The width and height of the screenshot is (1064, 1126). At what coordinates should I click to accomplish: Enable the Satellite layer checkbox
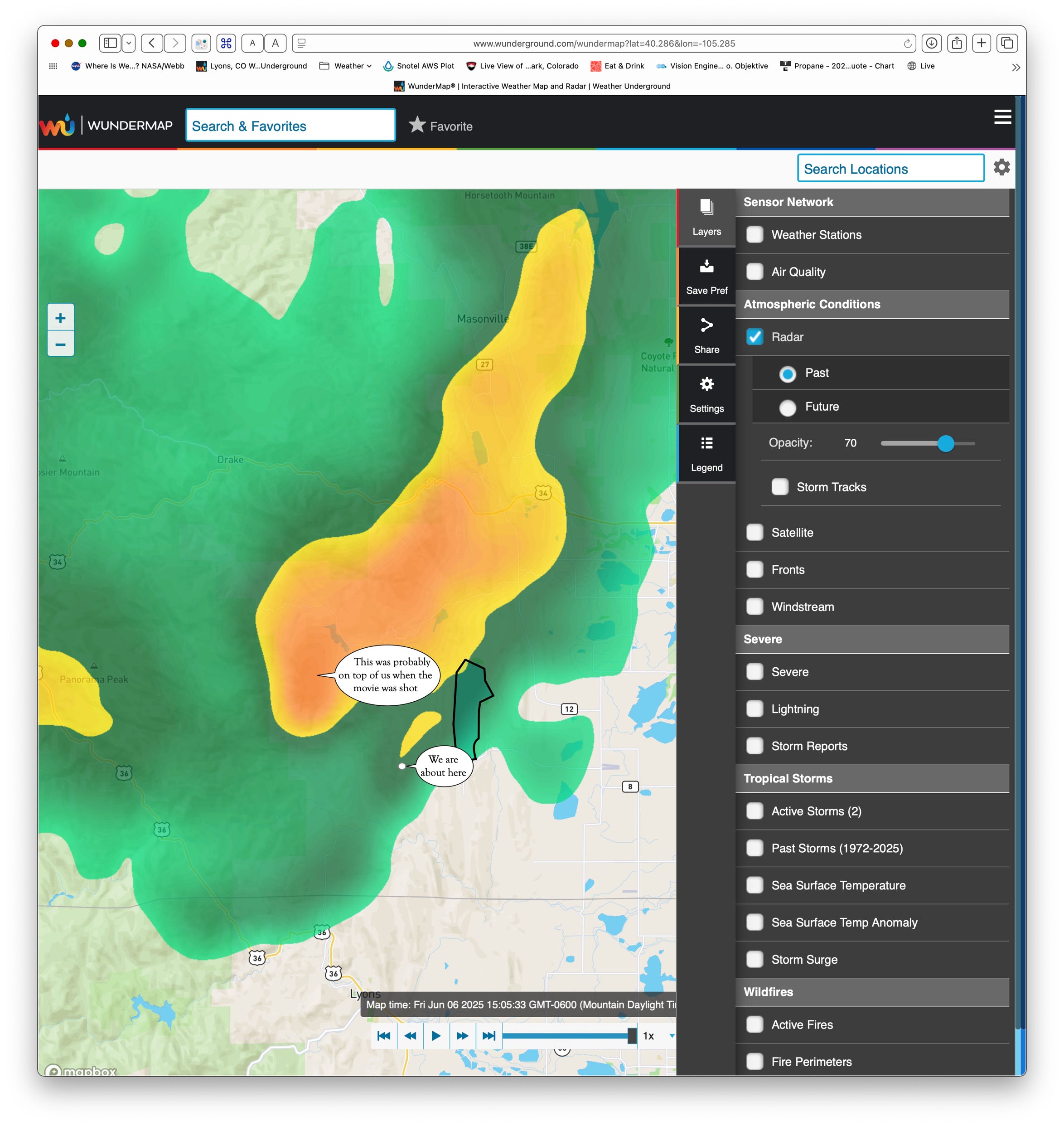(754, 532)
